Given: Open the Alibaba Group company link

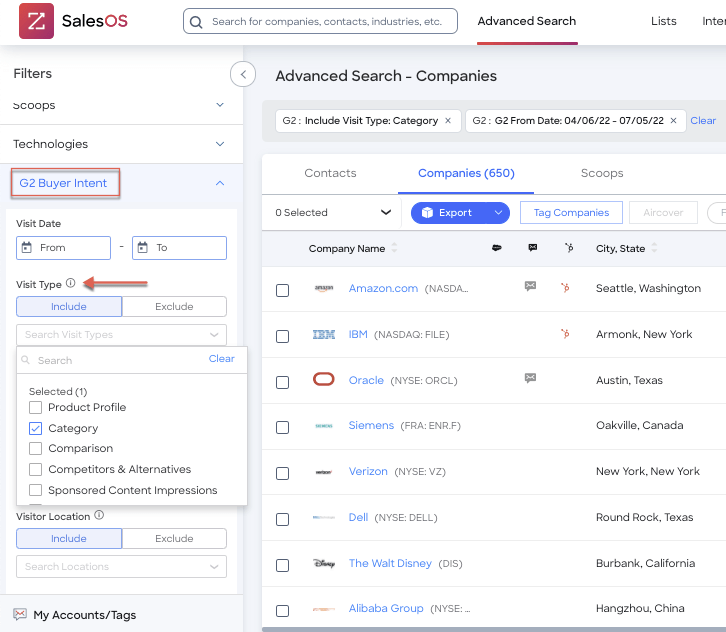Looking at the screenshot, I should point(386,608).
